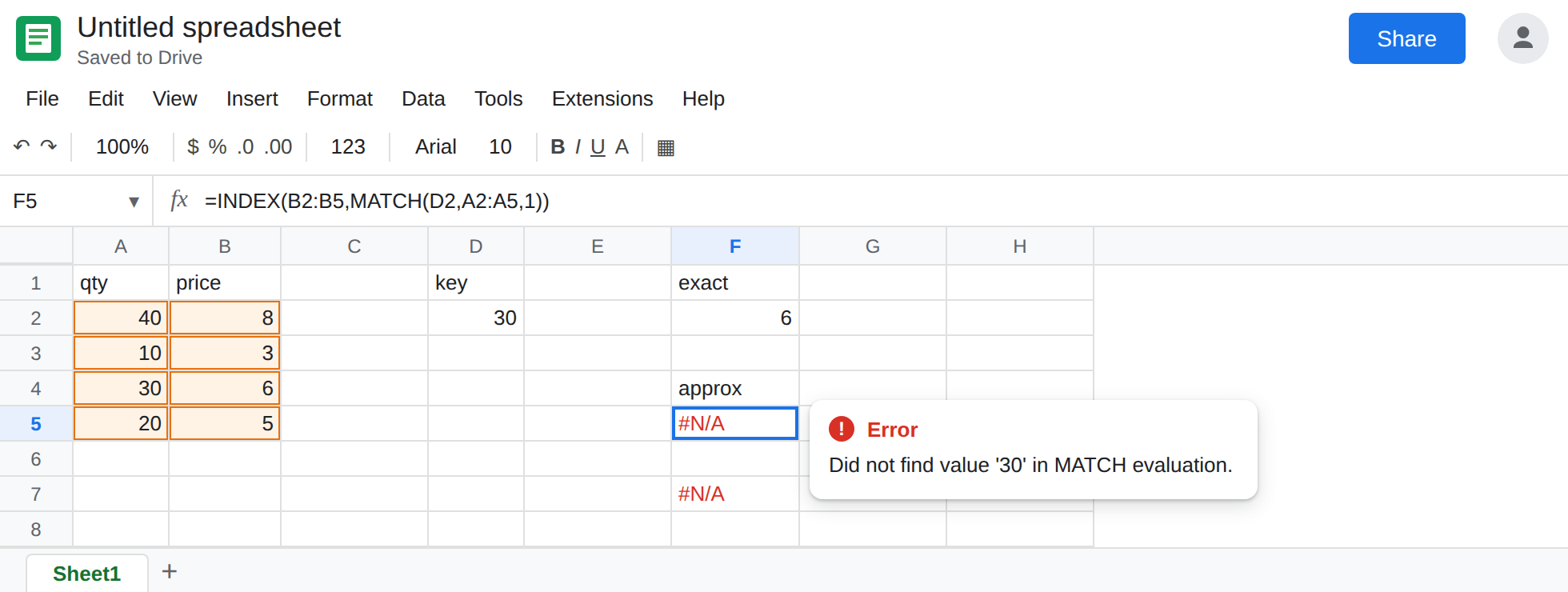This screenshot has width=1568, height=592.
Task: Open the Extensions menu
Action: 602,98
